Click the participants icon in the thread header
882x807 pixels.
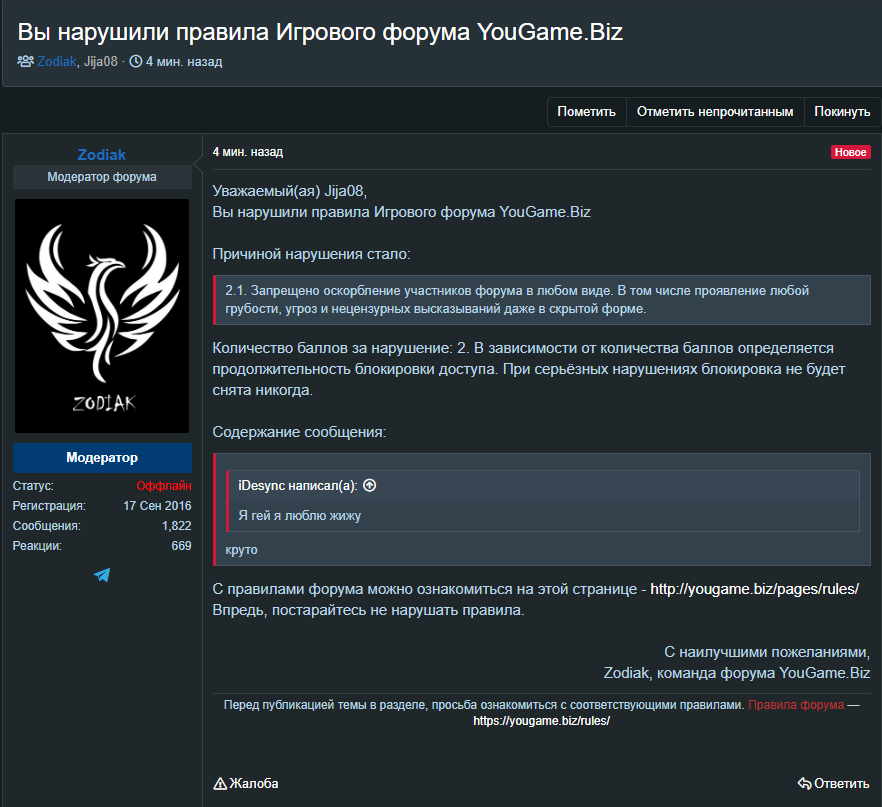pos(24,61)
